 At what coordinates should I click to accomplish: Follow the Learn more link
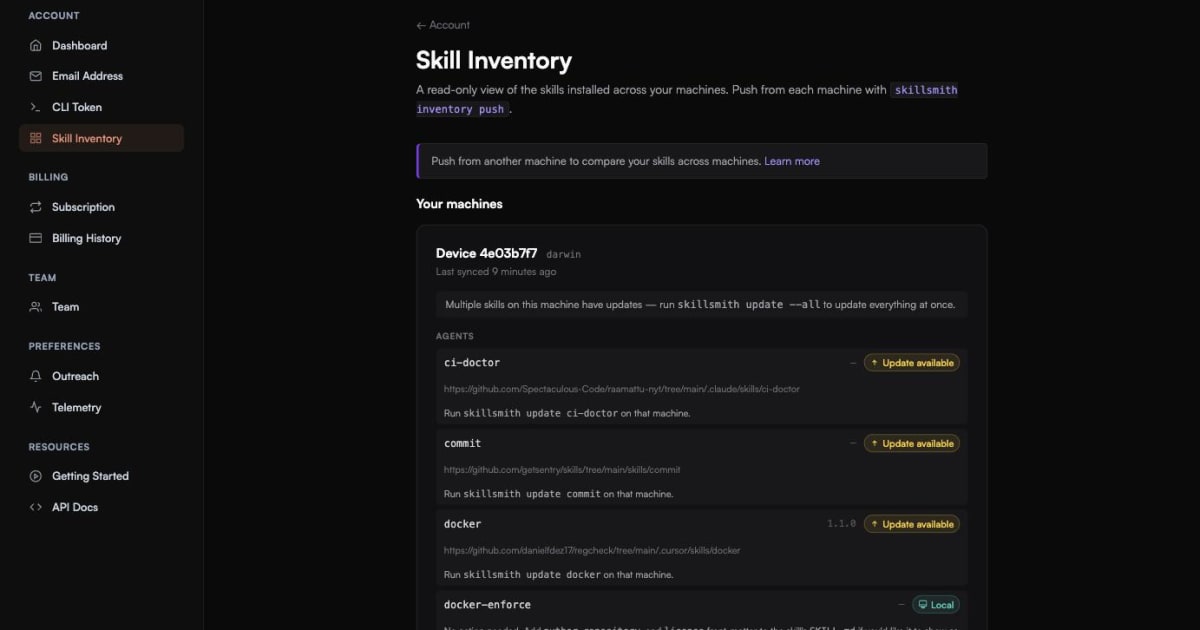tap(792, 161)
